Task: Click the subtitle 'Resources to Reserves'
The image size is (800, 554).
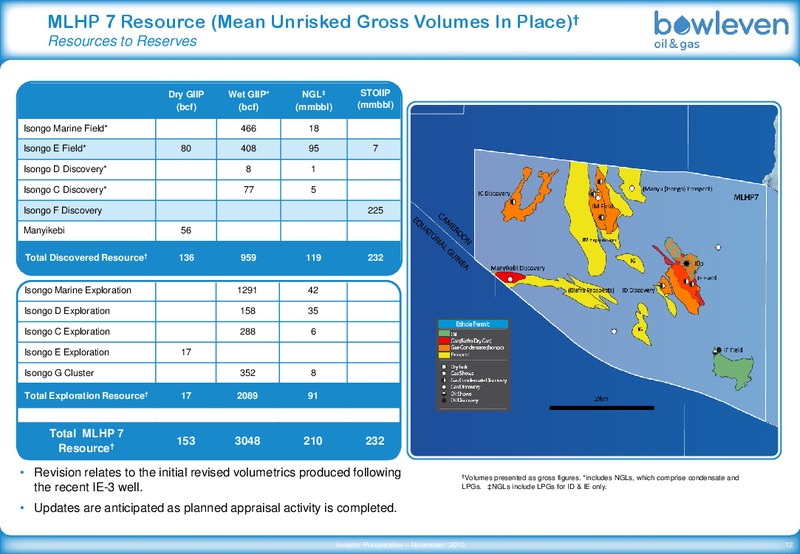Action: pyautogui.click(x=122, y=41)
